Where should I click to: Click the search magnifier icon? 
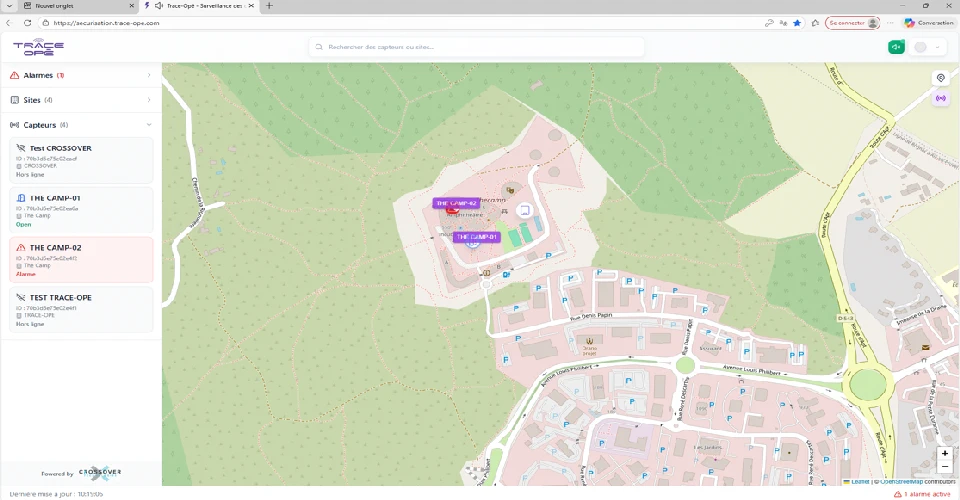319,47
